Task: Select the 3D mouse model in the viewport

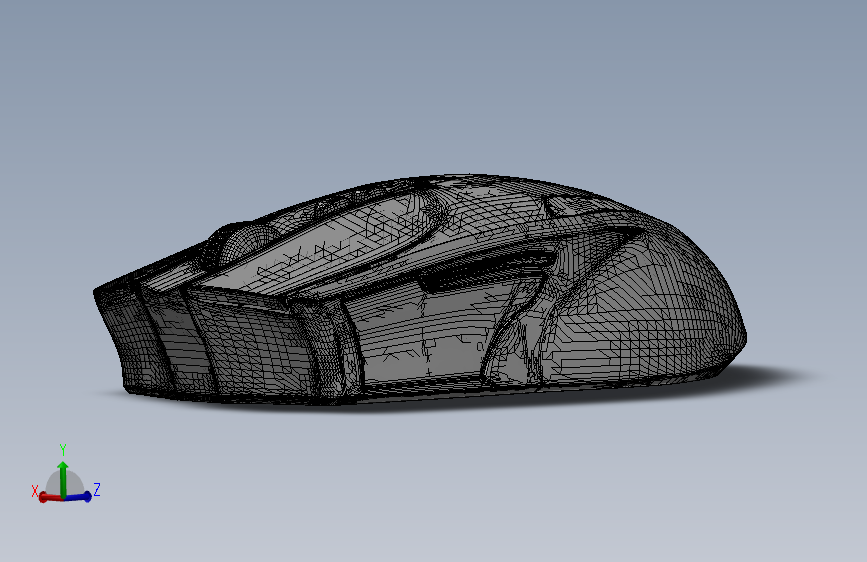Action: click(x=420, y=290)
